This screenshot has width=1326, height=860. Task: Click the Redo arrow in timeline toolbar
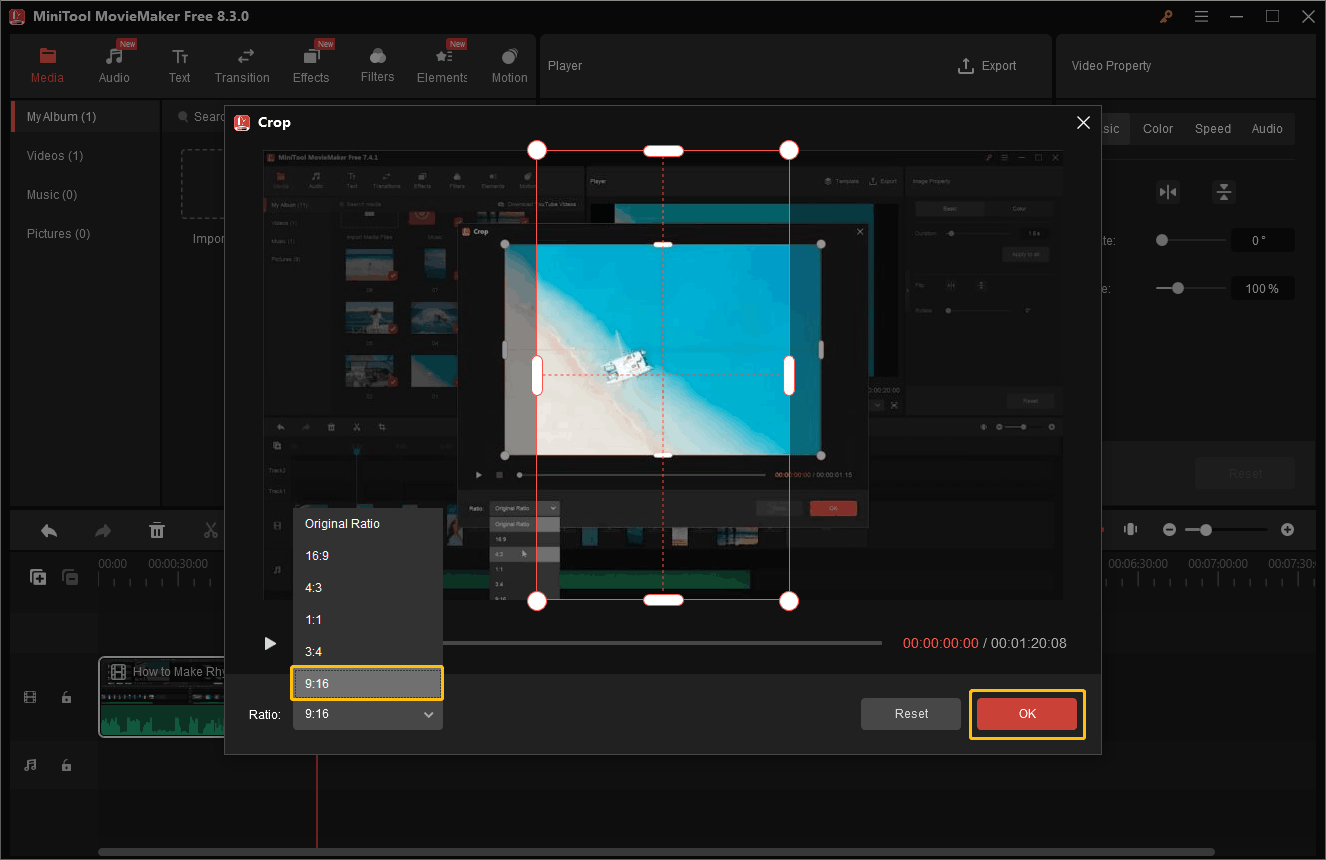pos(103,530)
